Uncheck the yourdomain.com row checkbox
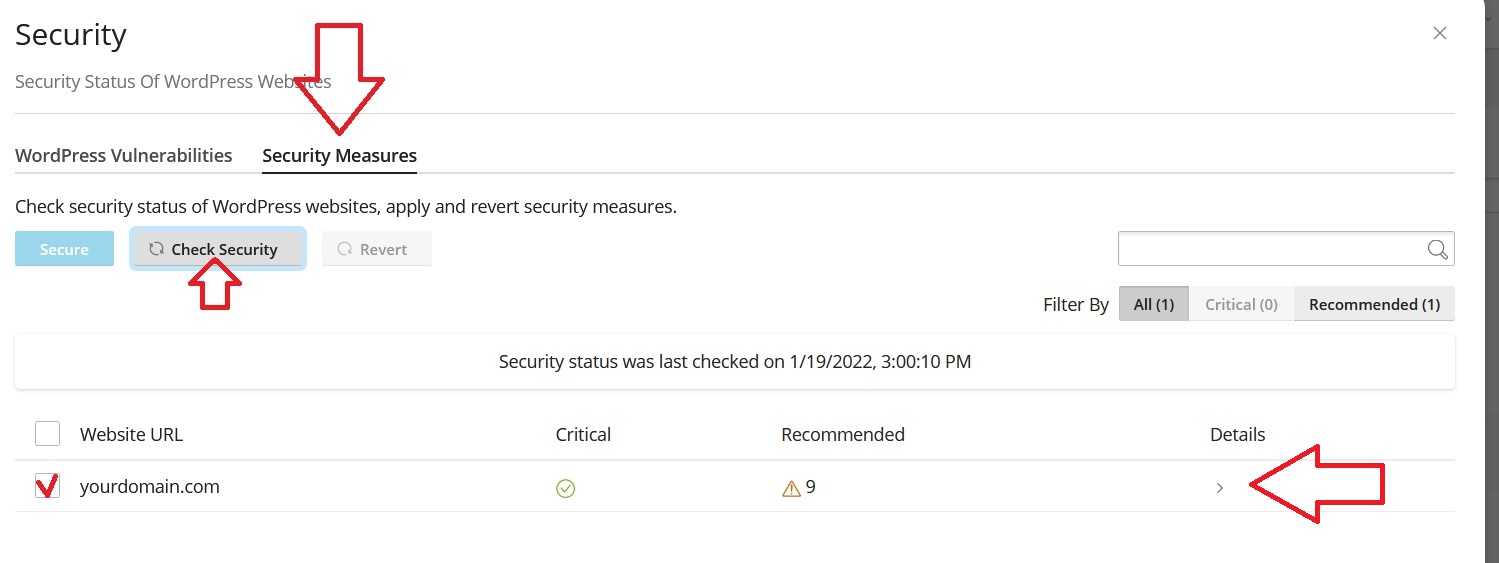 [47, 487]
